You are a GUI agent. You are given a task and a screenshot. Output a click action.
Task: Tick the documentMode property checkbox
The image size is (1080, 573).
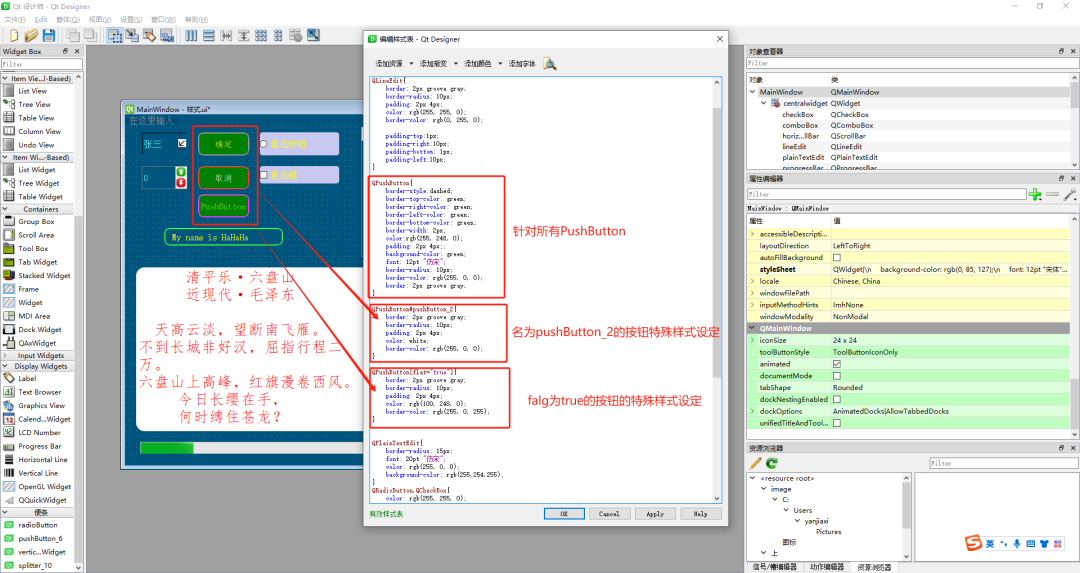837,376
